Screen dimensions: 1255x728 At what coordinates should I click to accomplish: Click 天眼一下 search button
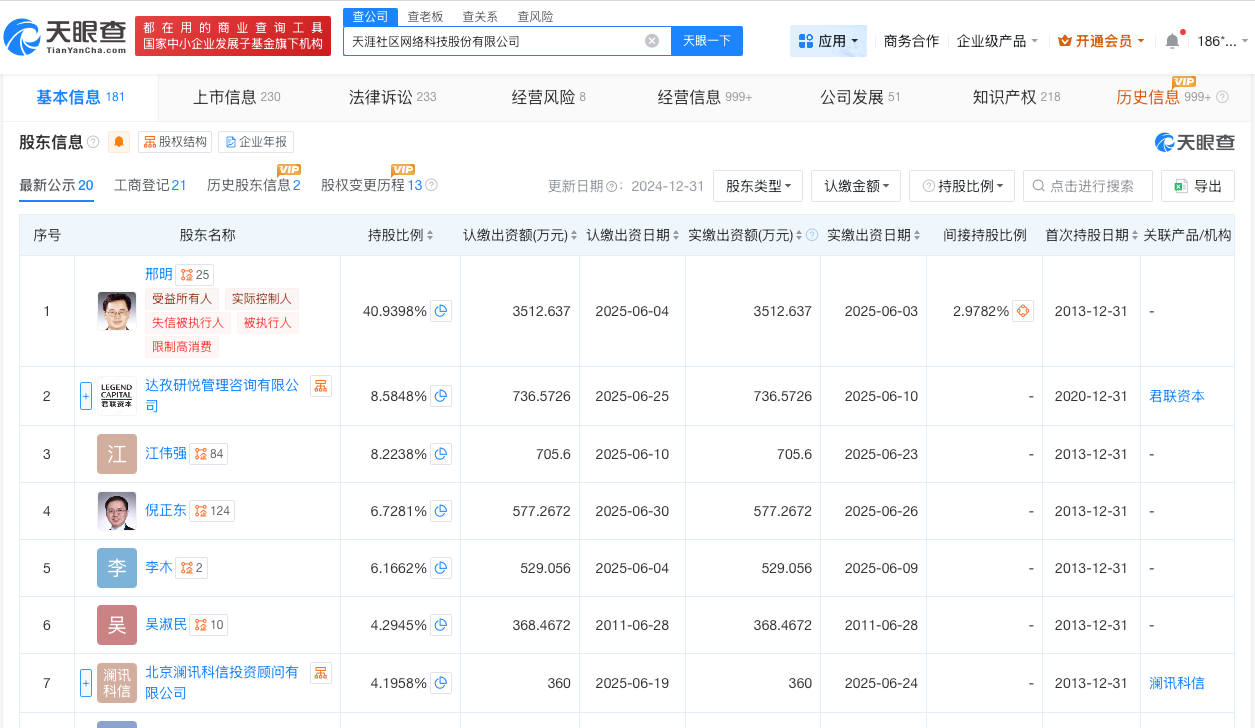point(707,41)
